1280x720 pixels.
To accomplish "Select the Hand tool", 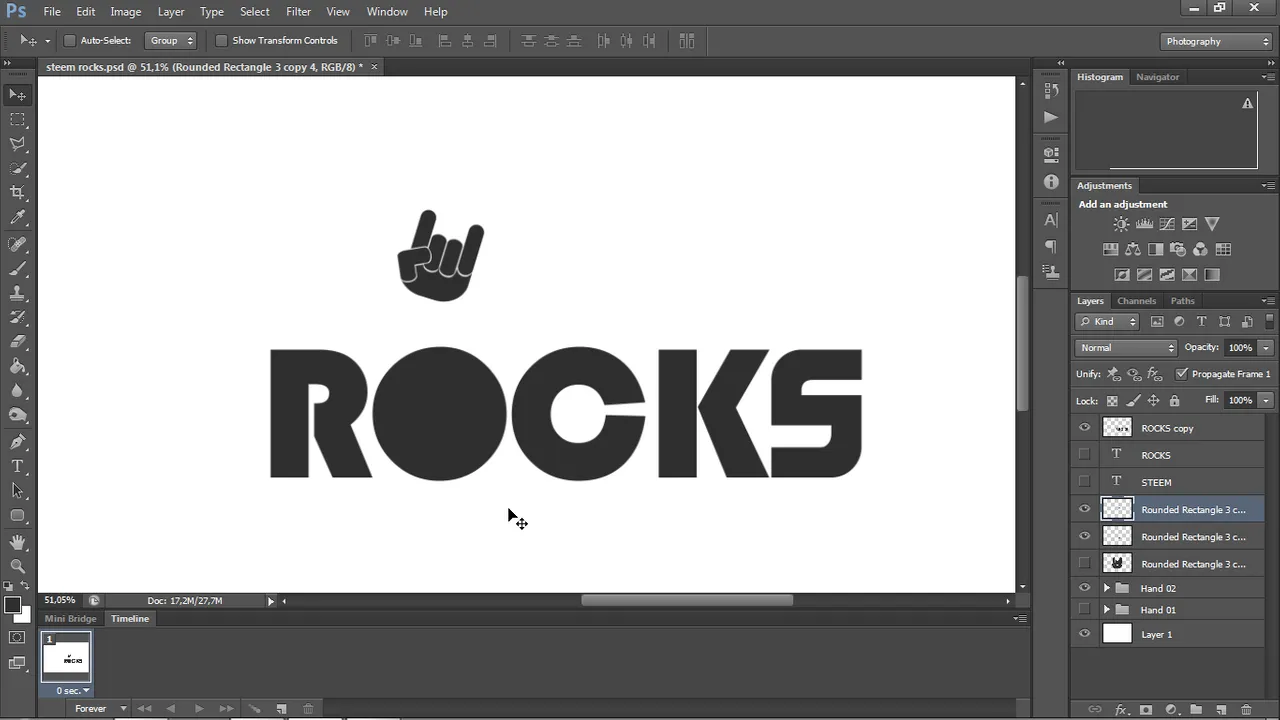I will [x=18, y=542].
